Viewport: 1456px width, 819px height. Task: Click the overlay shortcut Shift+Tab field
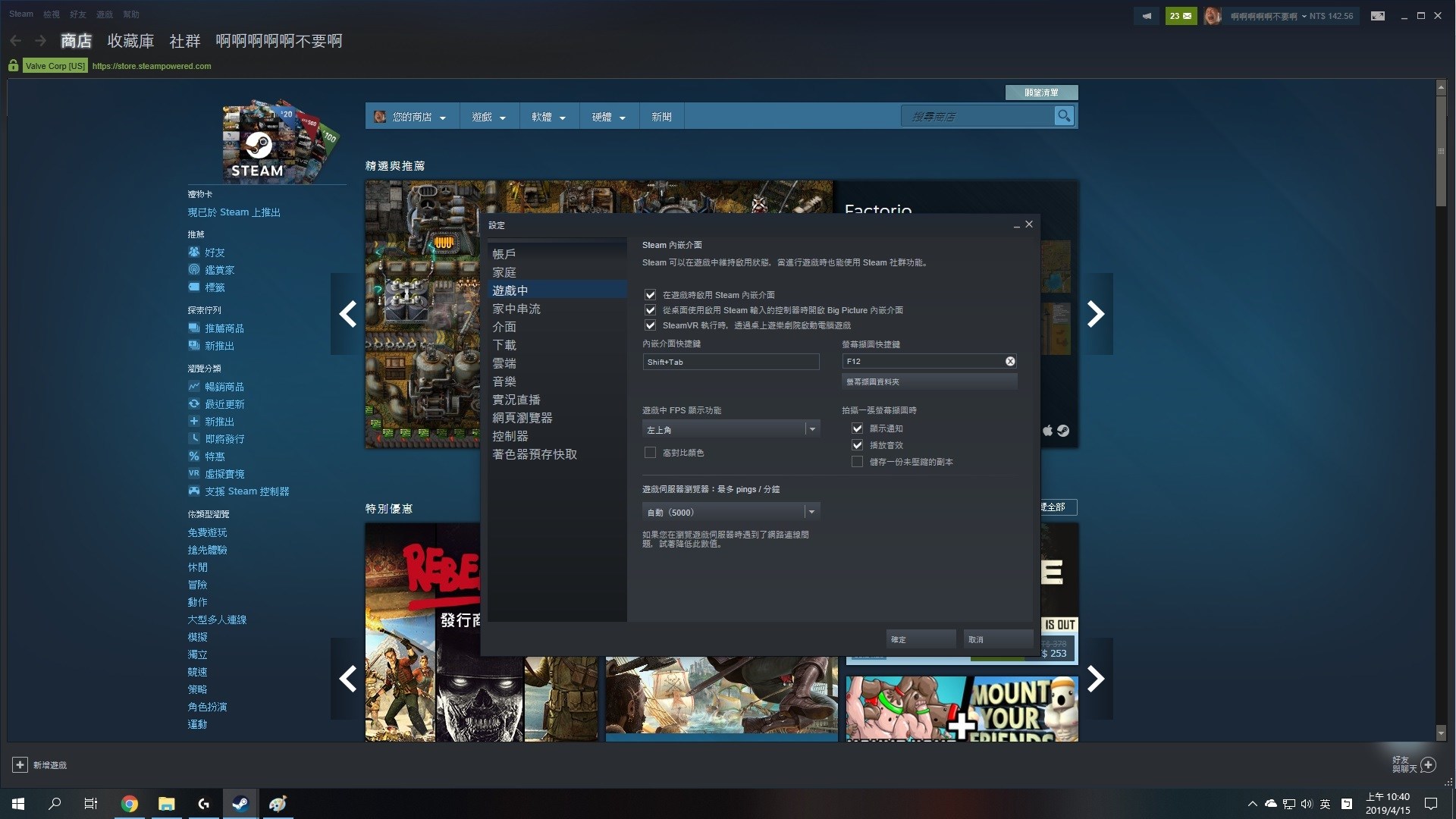point(731,362)
